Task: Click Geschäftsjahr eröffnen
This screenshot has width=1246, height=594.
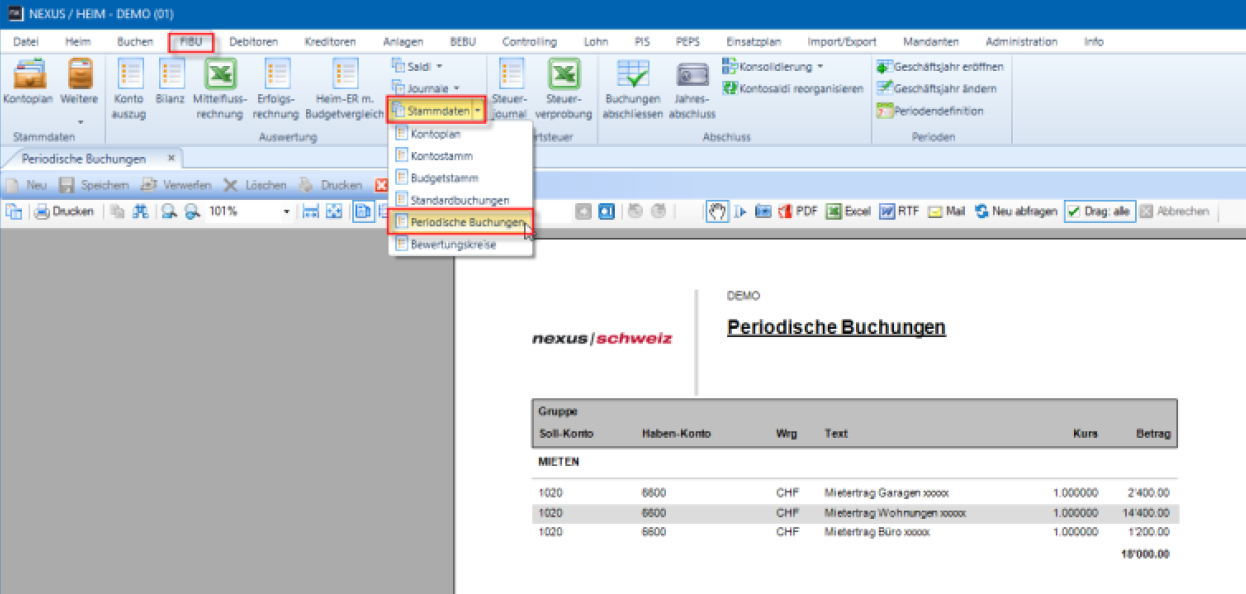Action: point(940,66)
